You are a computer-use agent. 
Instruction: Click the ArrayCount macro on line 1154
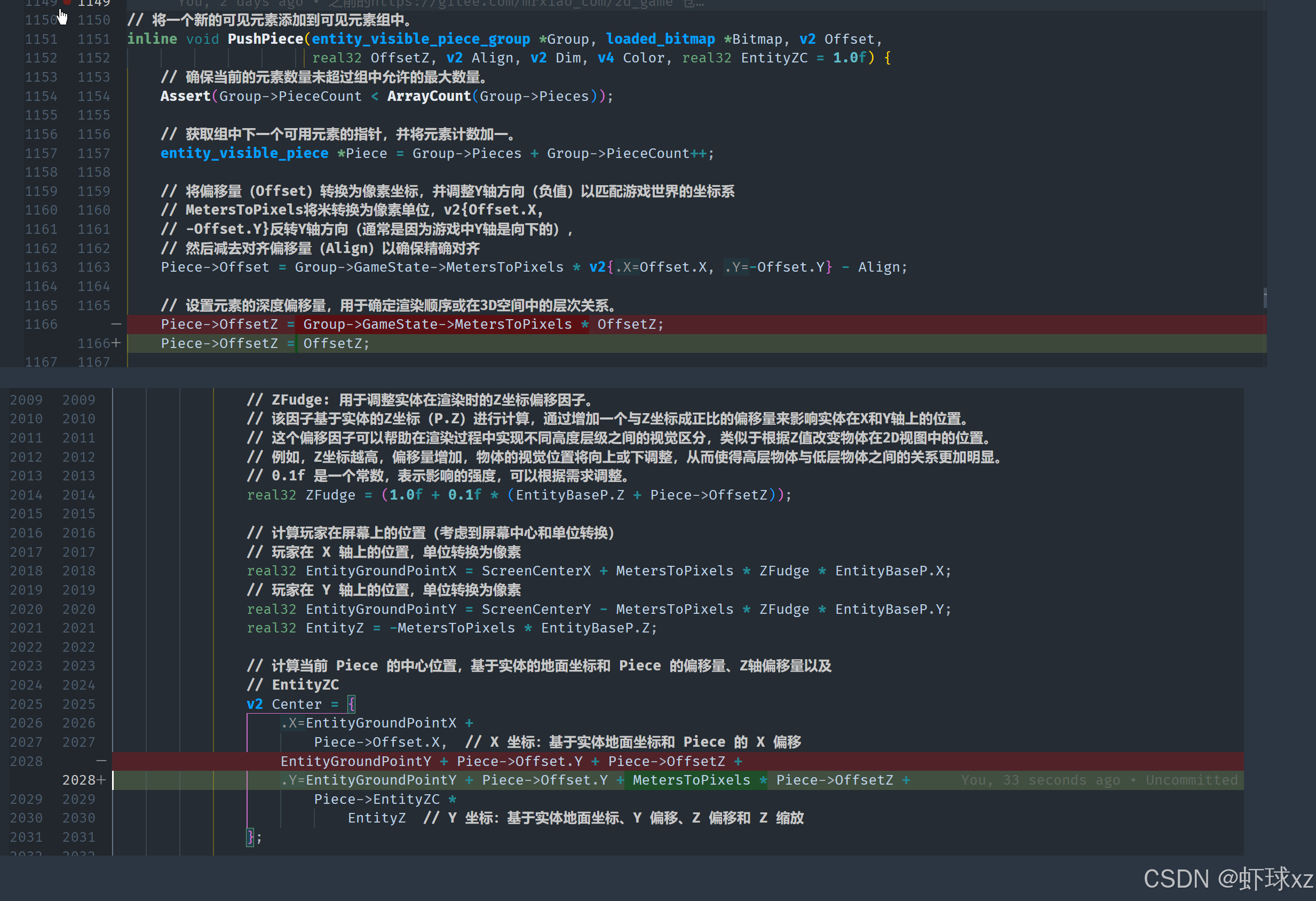coord(429,96)
